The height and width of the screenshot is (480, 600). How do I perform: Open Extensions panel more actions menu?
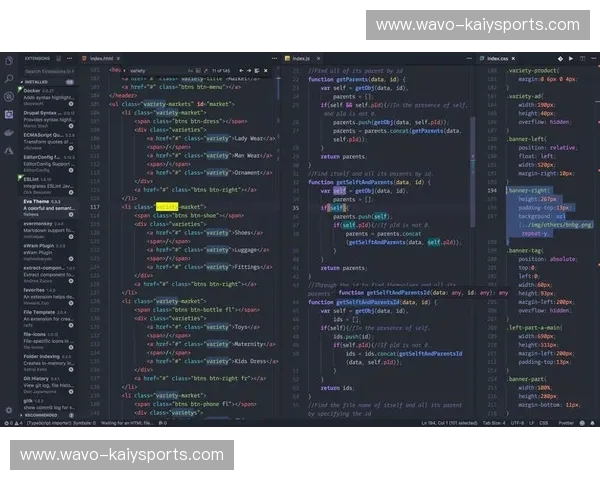pos(71,59)
